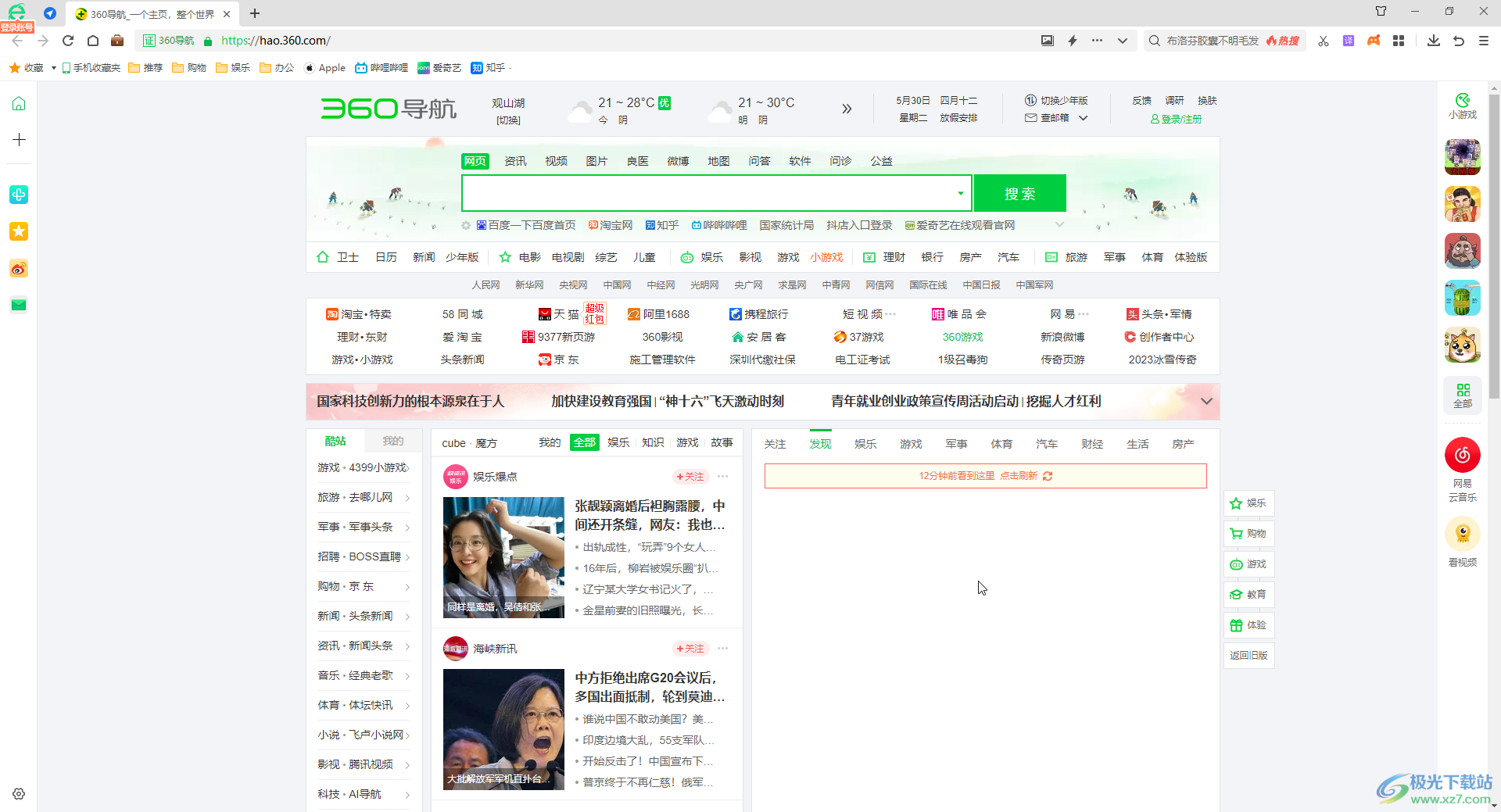Click sidebar plus add icon

pyautogui.click(x=19, y=140)
